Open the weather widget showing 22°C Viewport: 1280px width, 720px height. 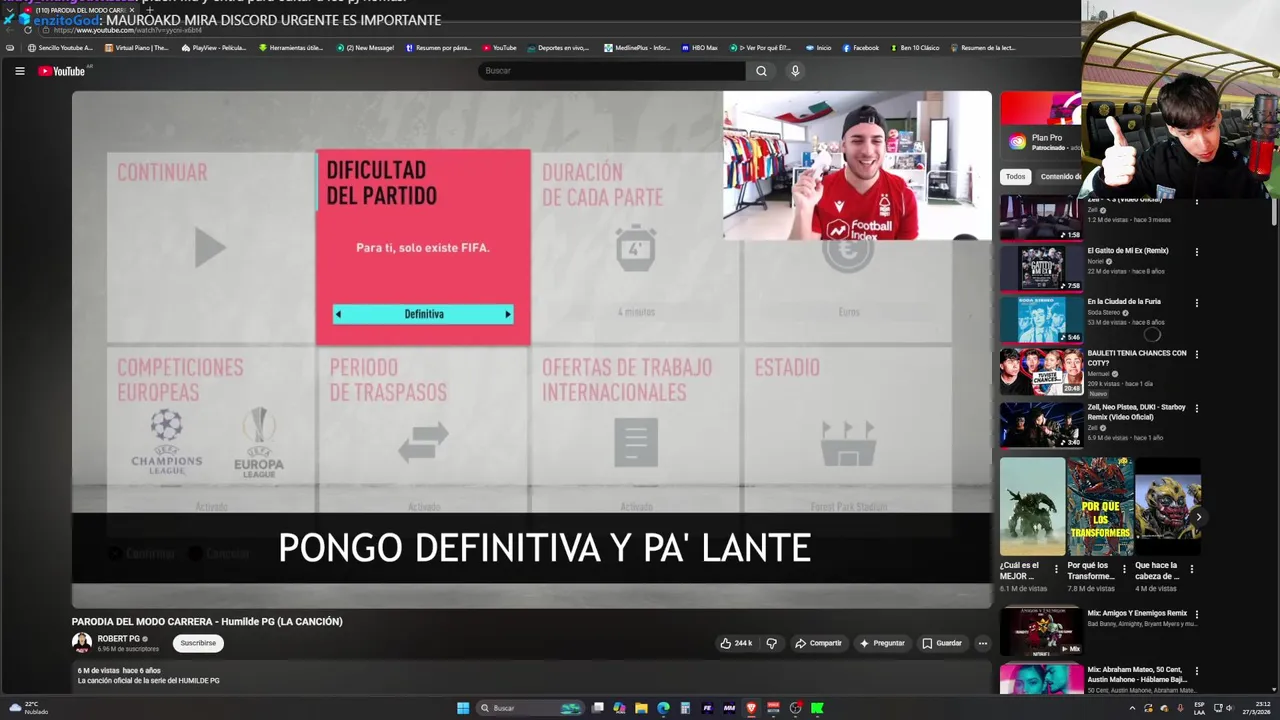[28, 708]
